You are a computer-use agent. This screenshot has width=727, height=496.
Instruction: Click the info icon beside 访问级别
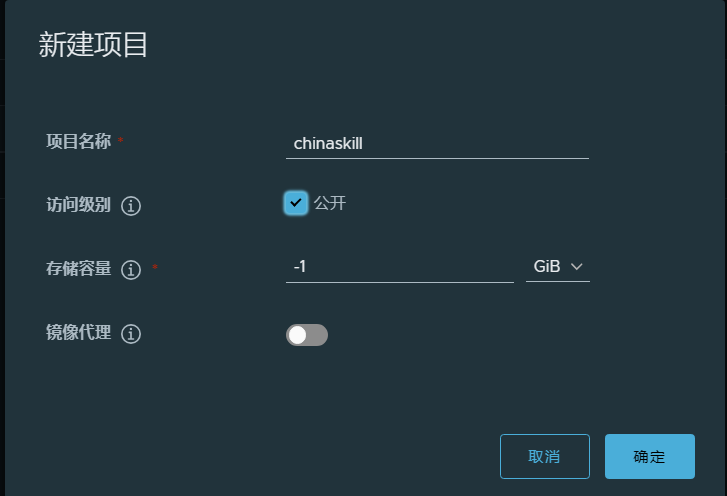pos(131,206)
